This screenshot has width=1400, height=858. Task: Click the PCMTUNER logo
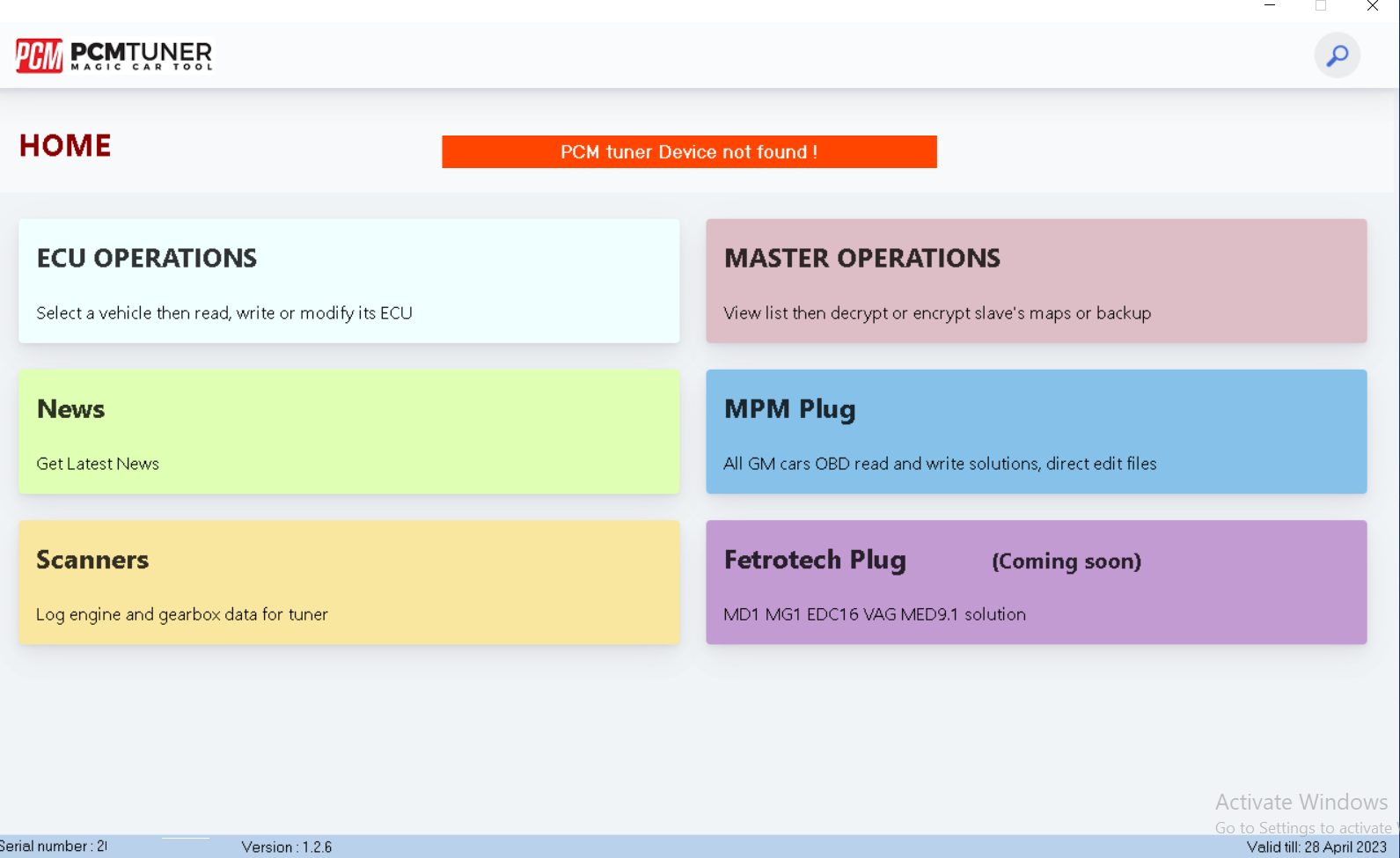pyautogui.click(x=114, y=55)
